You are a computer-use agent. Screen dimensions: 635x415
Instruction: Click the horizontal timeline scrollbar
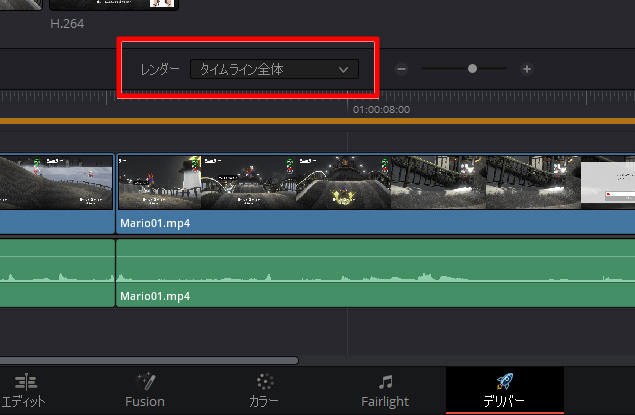(x=148, y=360)
